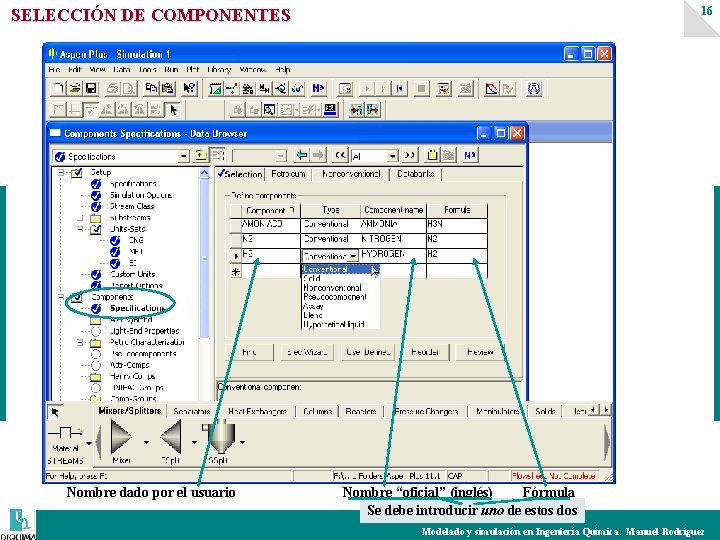Click the tree scrollbar up arrow
This screenshot has width=720, height=540.
click(204, 173)
